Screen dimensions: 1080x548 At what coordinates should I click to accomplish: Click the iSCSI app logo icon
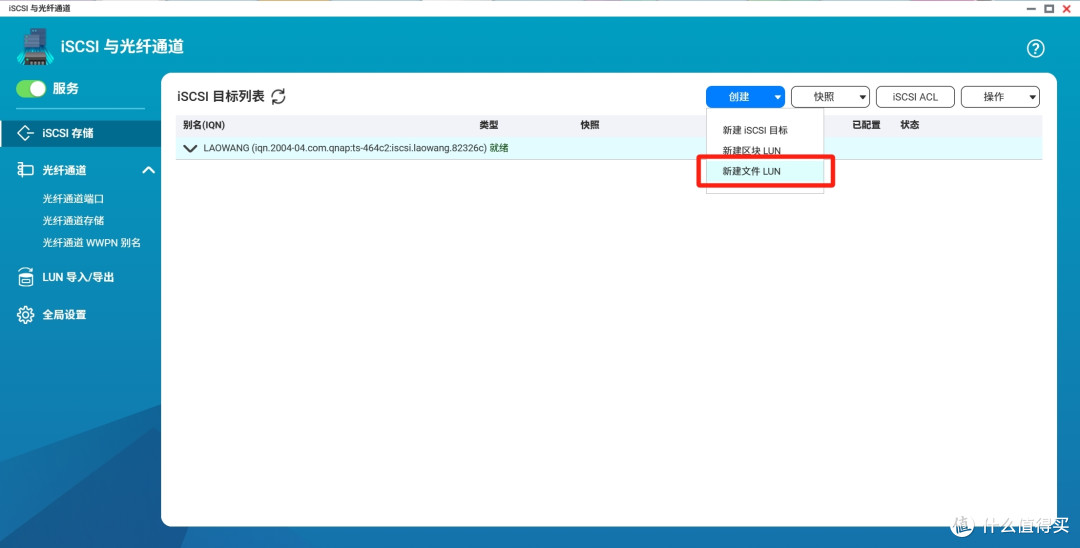click(35, 47)
